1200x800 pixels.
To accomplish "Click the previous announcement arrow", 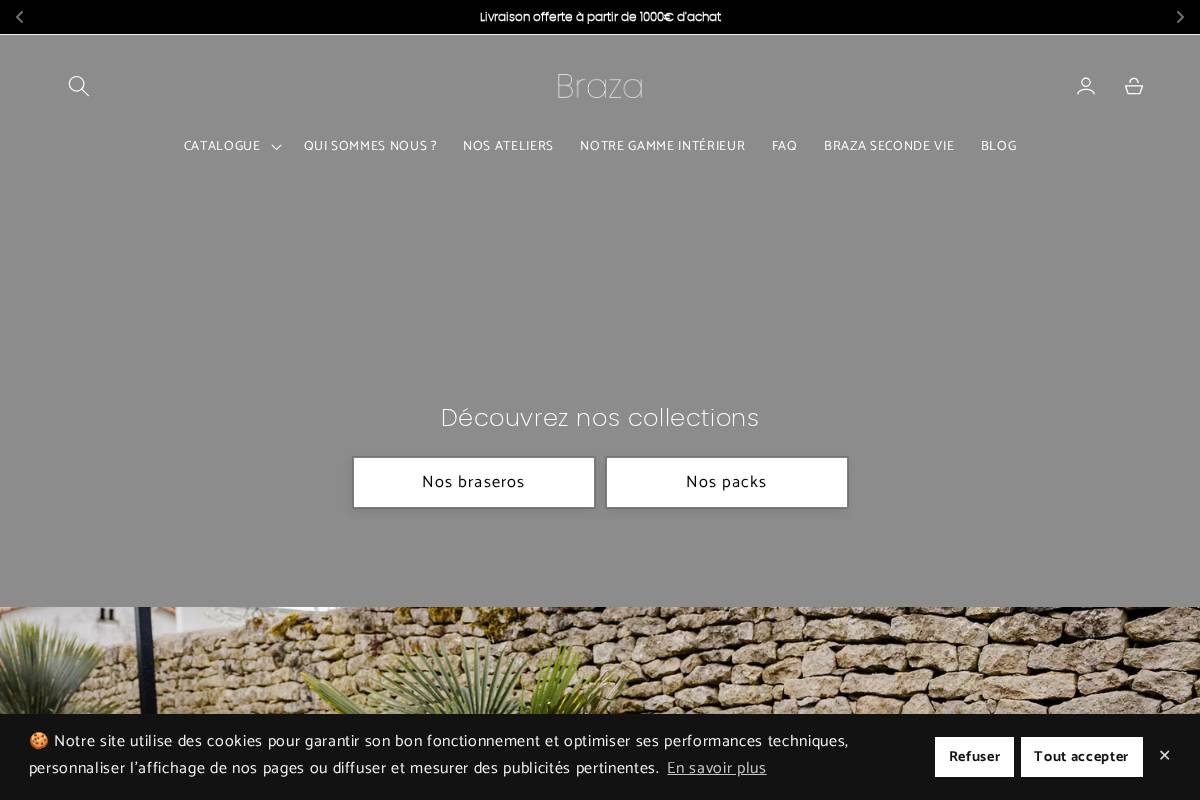I will tap(19, 17).
